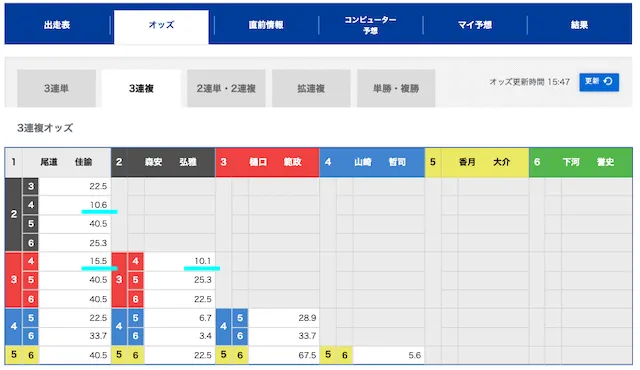Open the 単勝・複勝 odds tab
The image size is (640, 370).
click(x=396, y=88)
